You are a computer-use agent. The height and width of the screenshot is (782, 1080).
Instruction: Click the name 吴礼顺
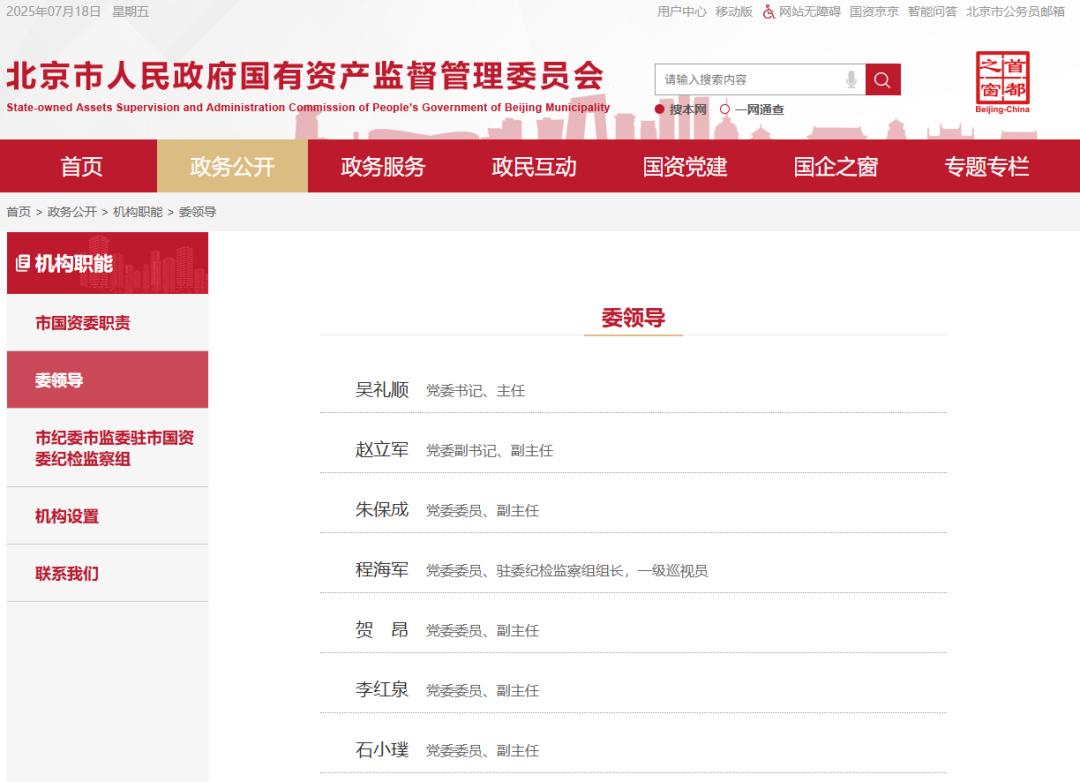[x=382, y=390]
